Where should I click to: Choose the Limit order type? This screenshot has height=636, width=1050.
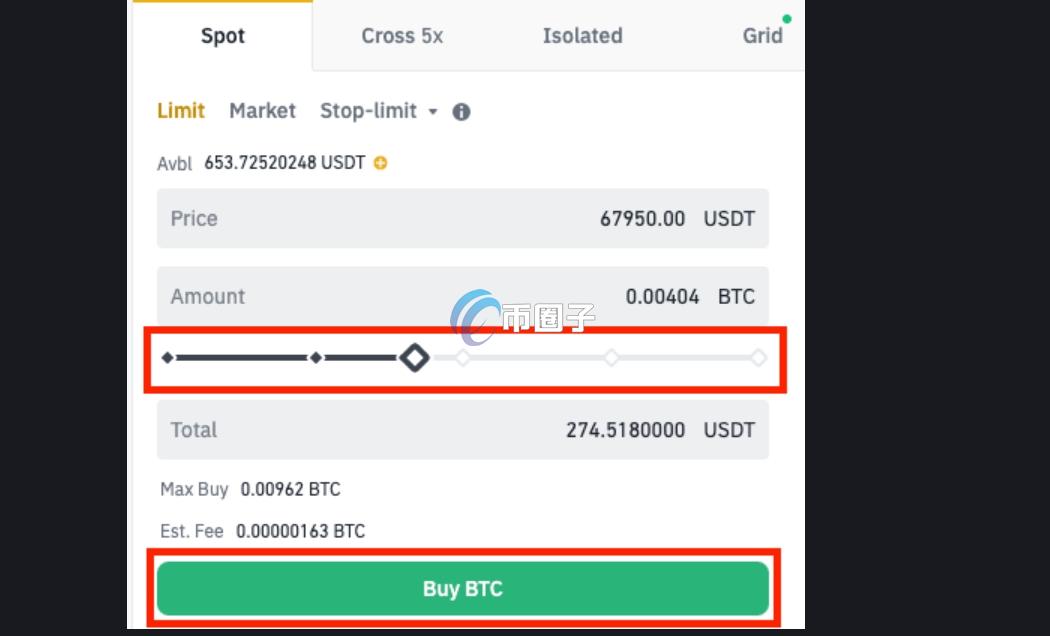181,111
